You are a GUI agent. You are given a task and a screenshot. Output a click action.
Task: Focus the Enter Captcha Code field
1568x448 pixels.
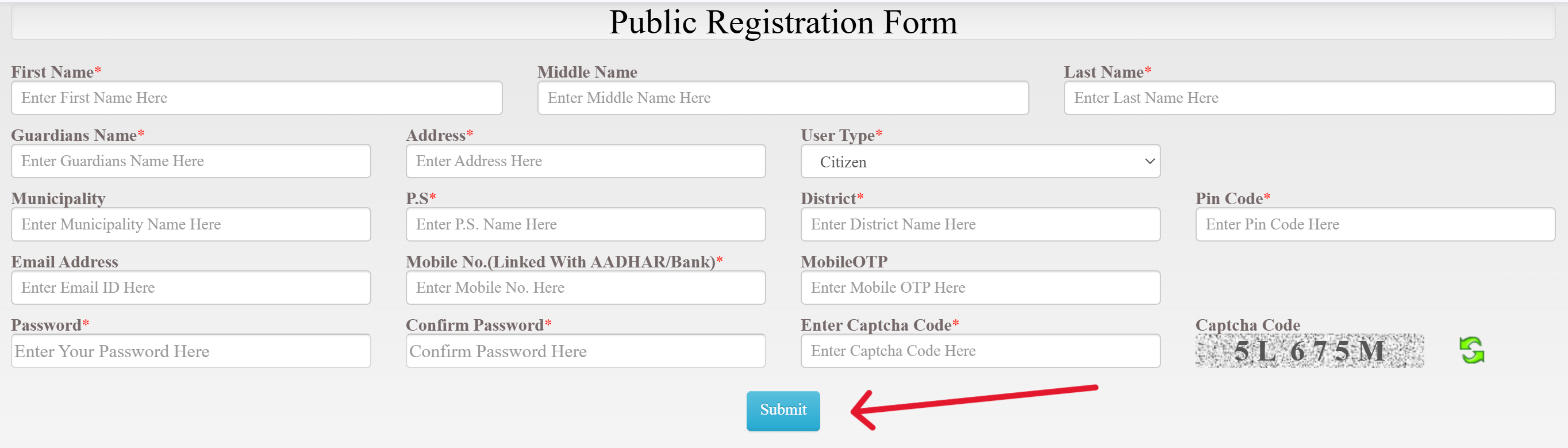(979, 351)
